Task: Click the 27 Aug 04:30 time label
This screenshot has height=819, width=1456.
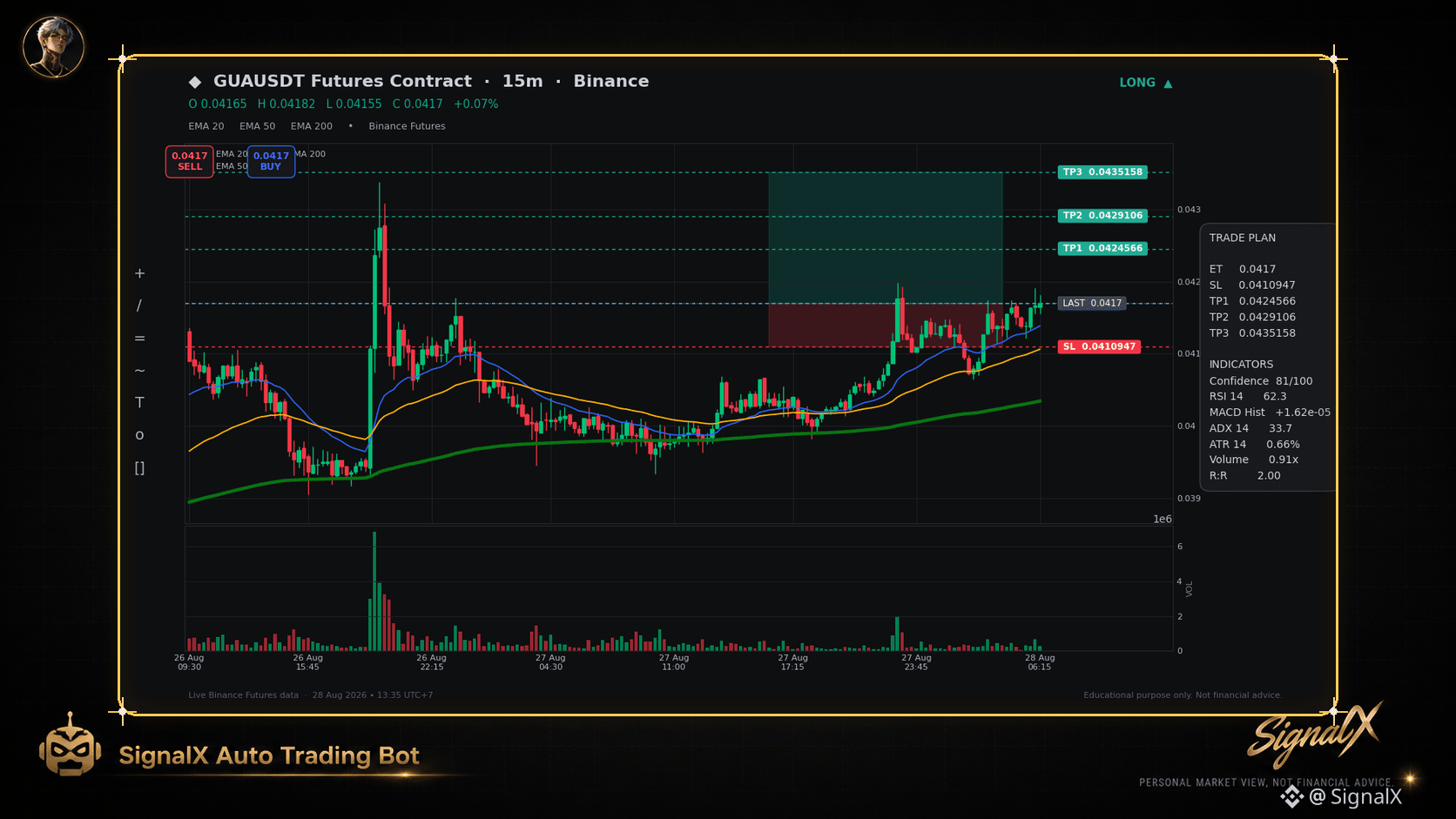Action: [550, 662]
